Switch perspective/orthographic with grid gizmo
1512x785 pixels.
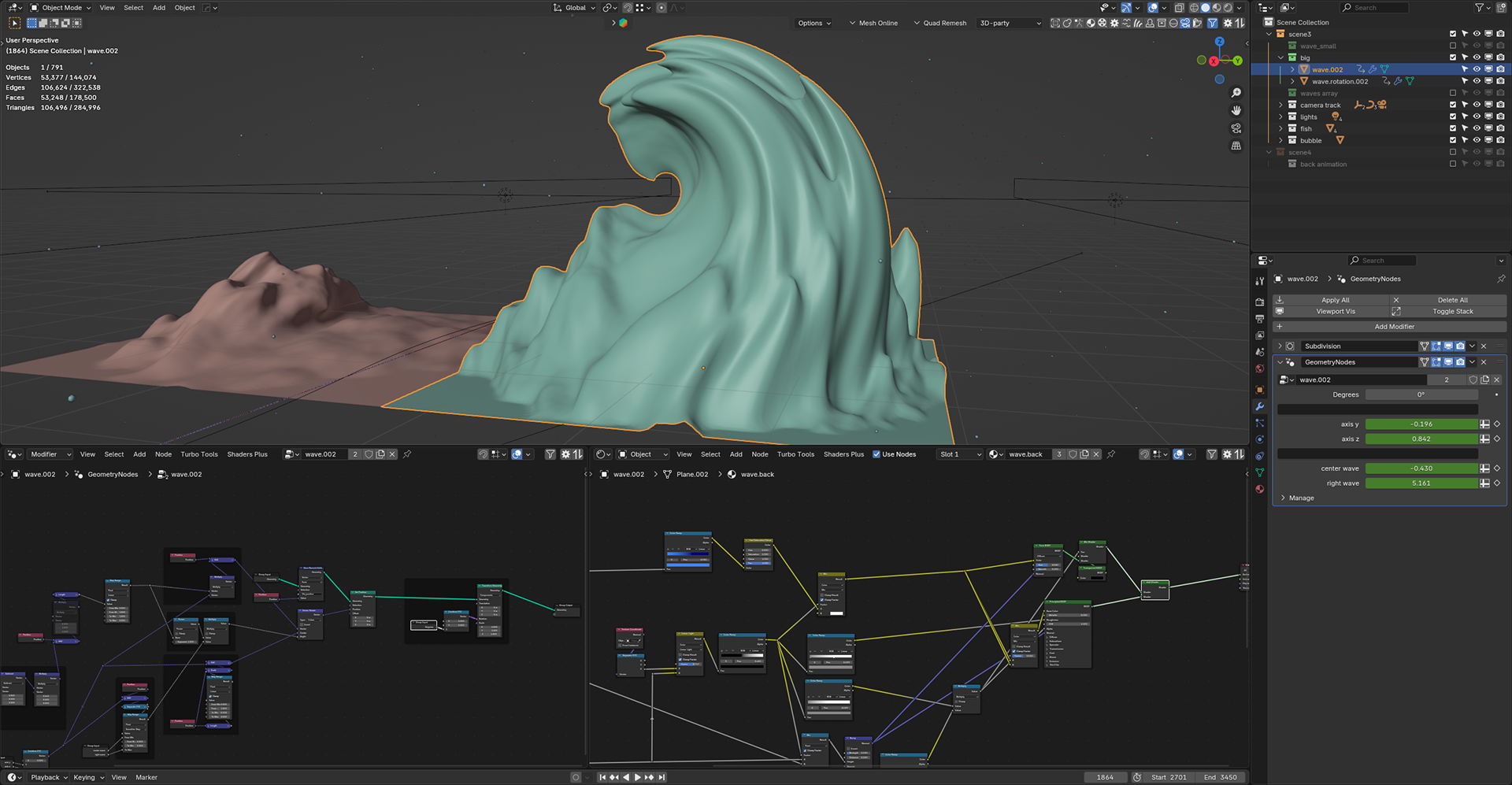tap(1236, 146)
